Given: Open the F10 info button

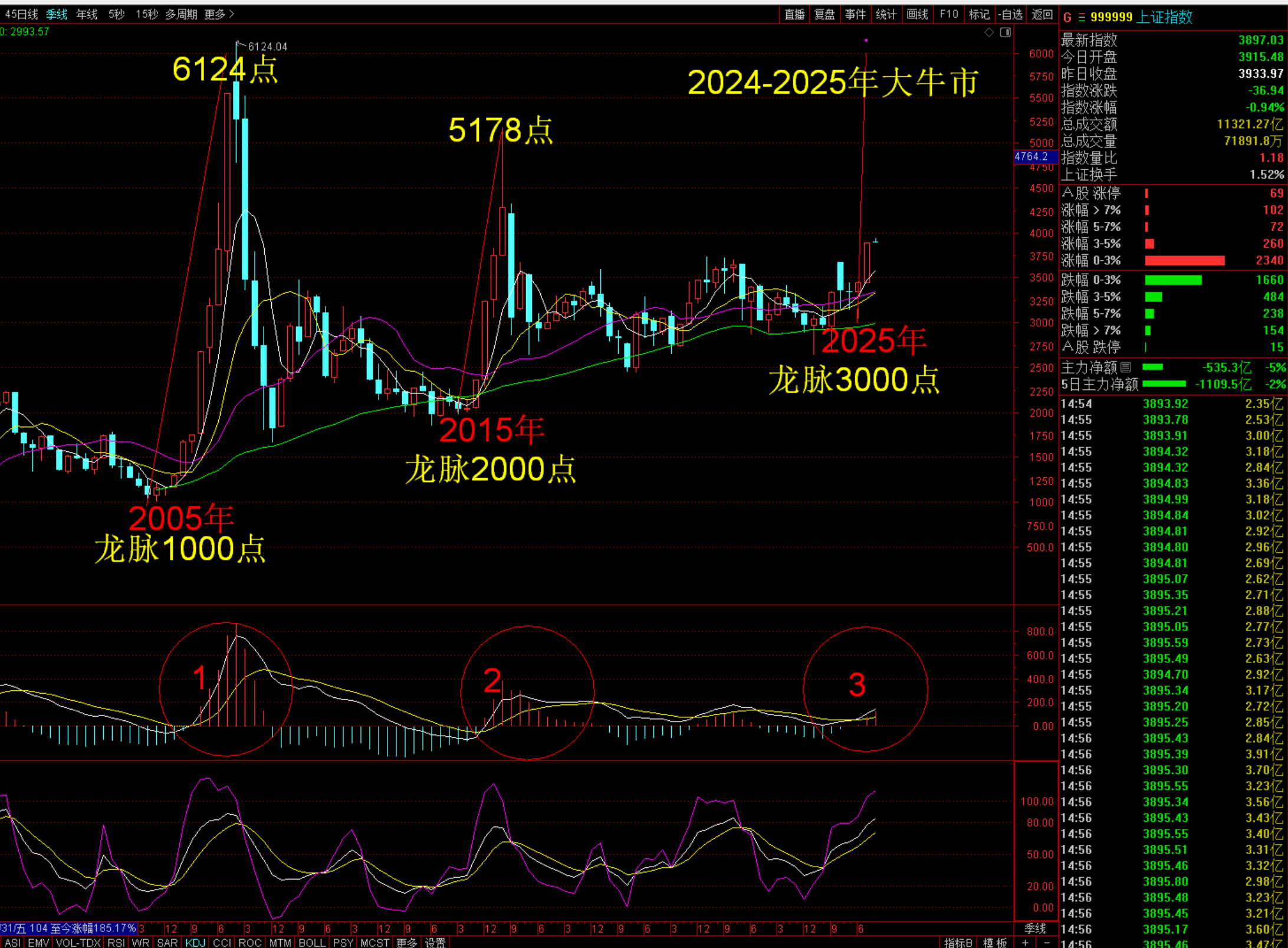Looking at the screenshot, I should [x=948, y=14].
